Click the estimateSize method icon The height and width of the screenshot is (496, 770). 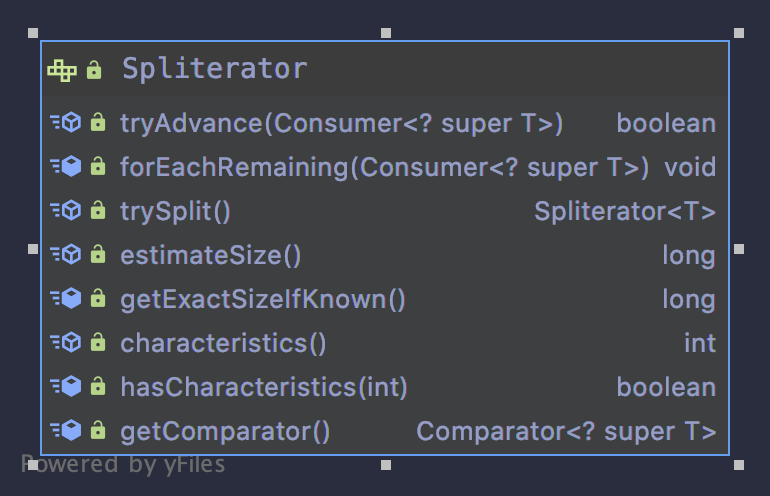pyautogui.click(x=66, y=256)
